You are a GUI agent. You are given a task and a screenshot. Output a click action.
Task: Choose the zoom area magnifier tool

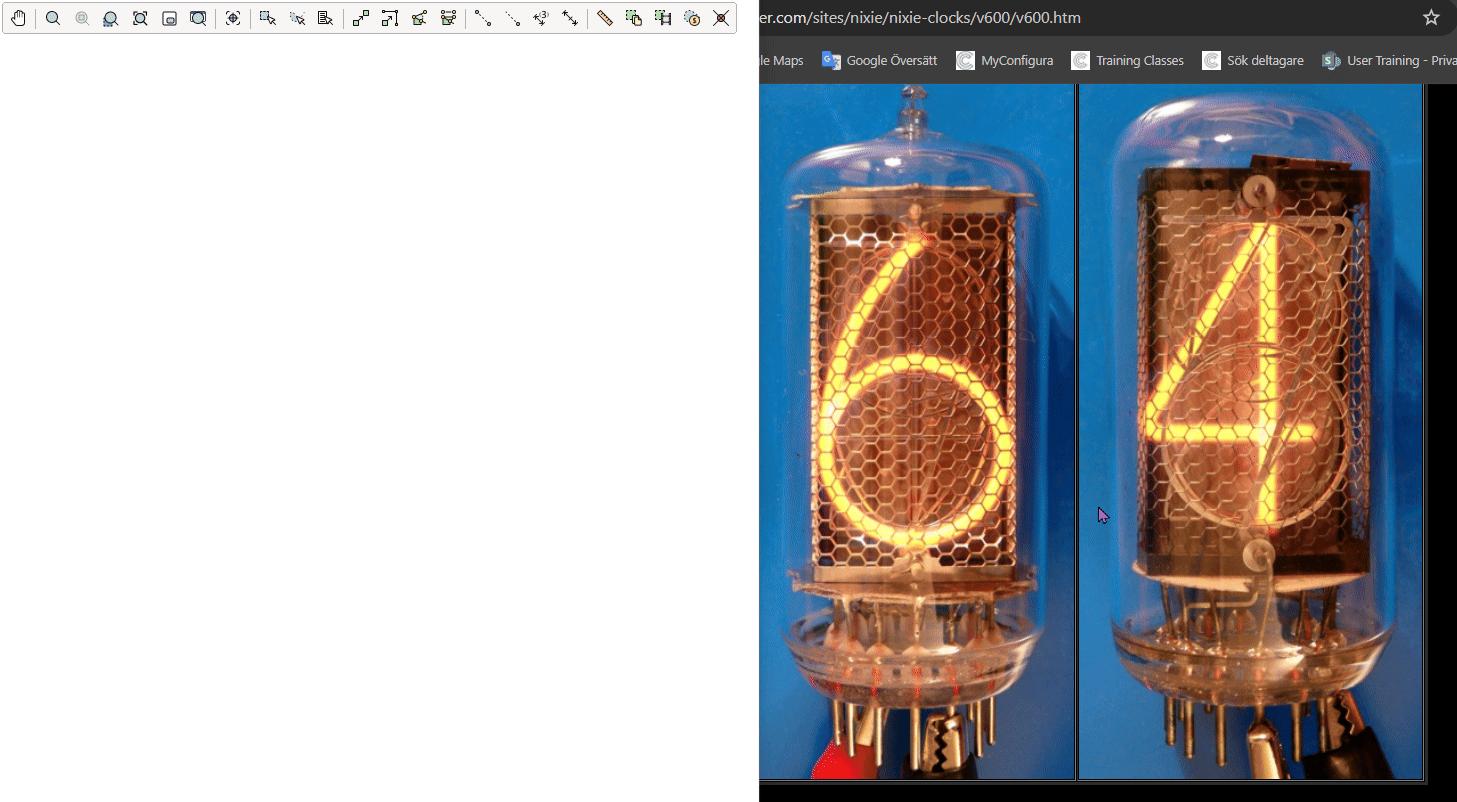tap(111, 18)
